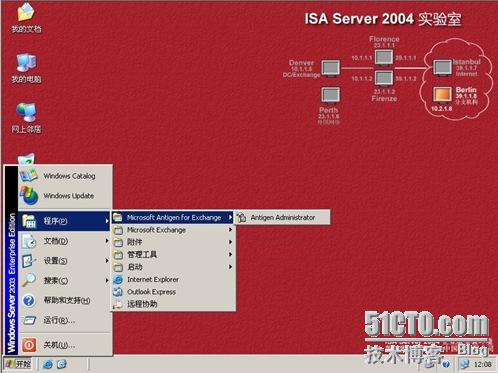Click the second quick launch icon on taskbar

(x=62, y=364)
